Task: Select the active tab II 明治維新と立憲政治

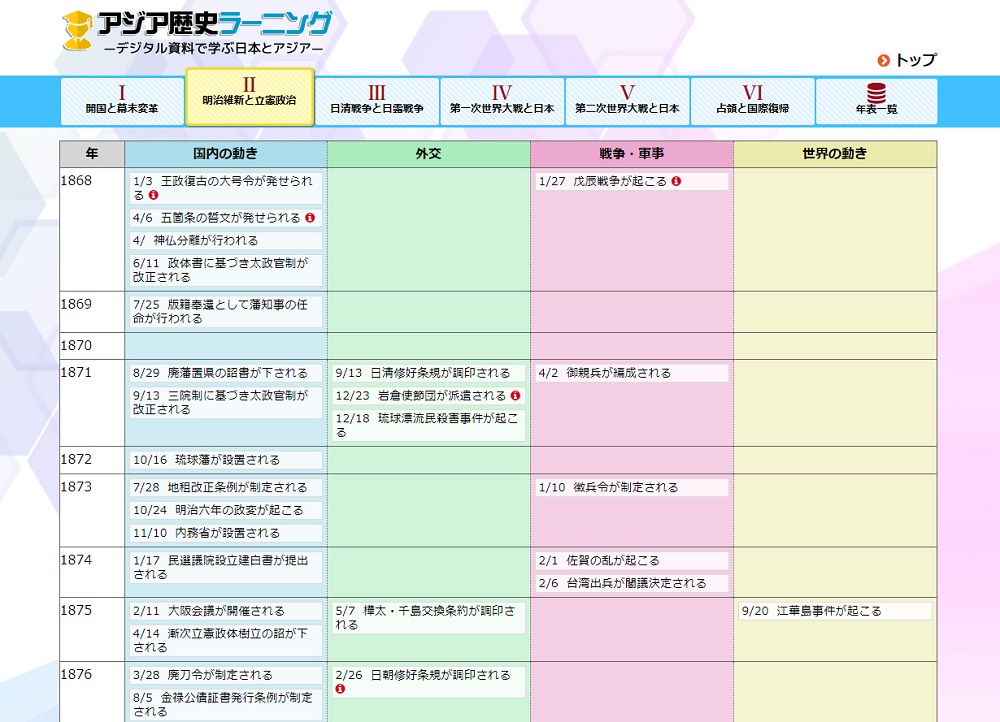Action: click(249, 96)
